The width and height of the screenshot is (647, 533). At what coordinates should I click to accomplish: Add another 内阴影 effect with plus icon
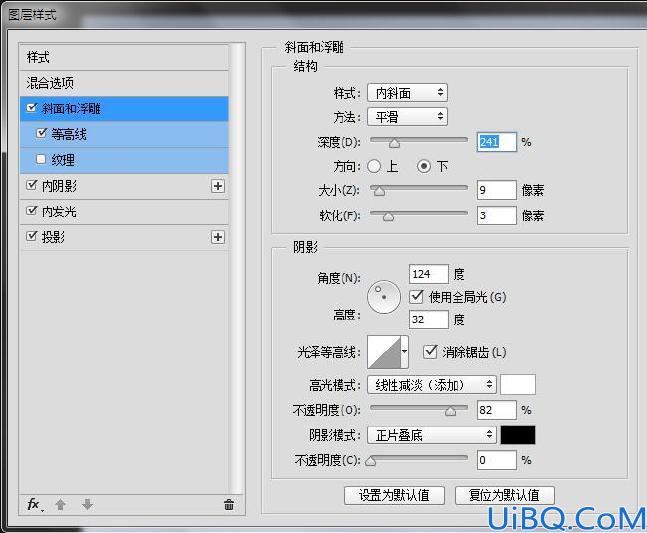click(x=218, y=186)
